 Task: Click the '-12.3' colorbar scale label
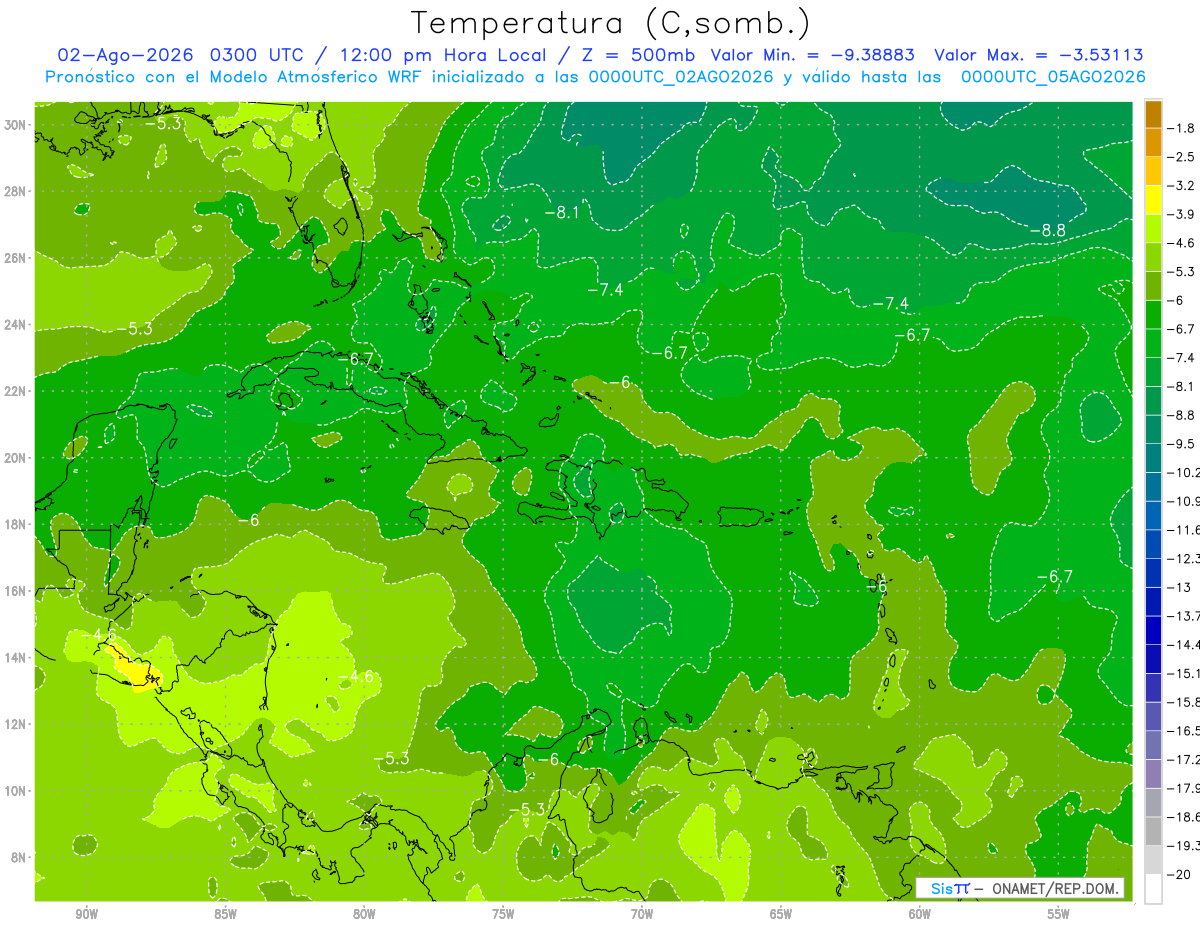click(x=1184, y=559)
